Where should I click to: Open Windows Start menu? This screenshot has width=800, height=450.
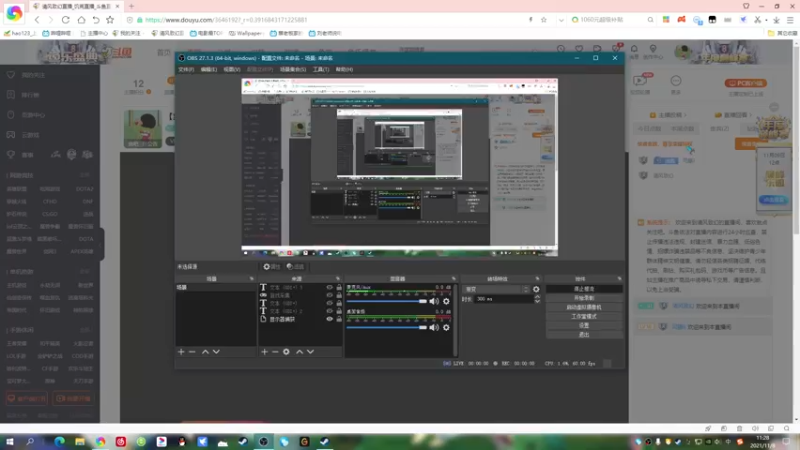tap(10, 442)
